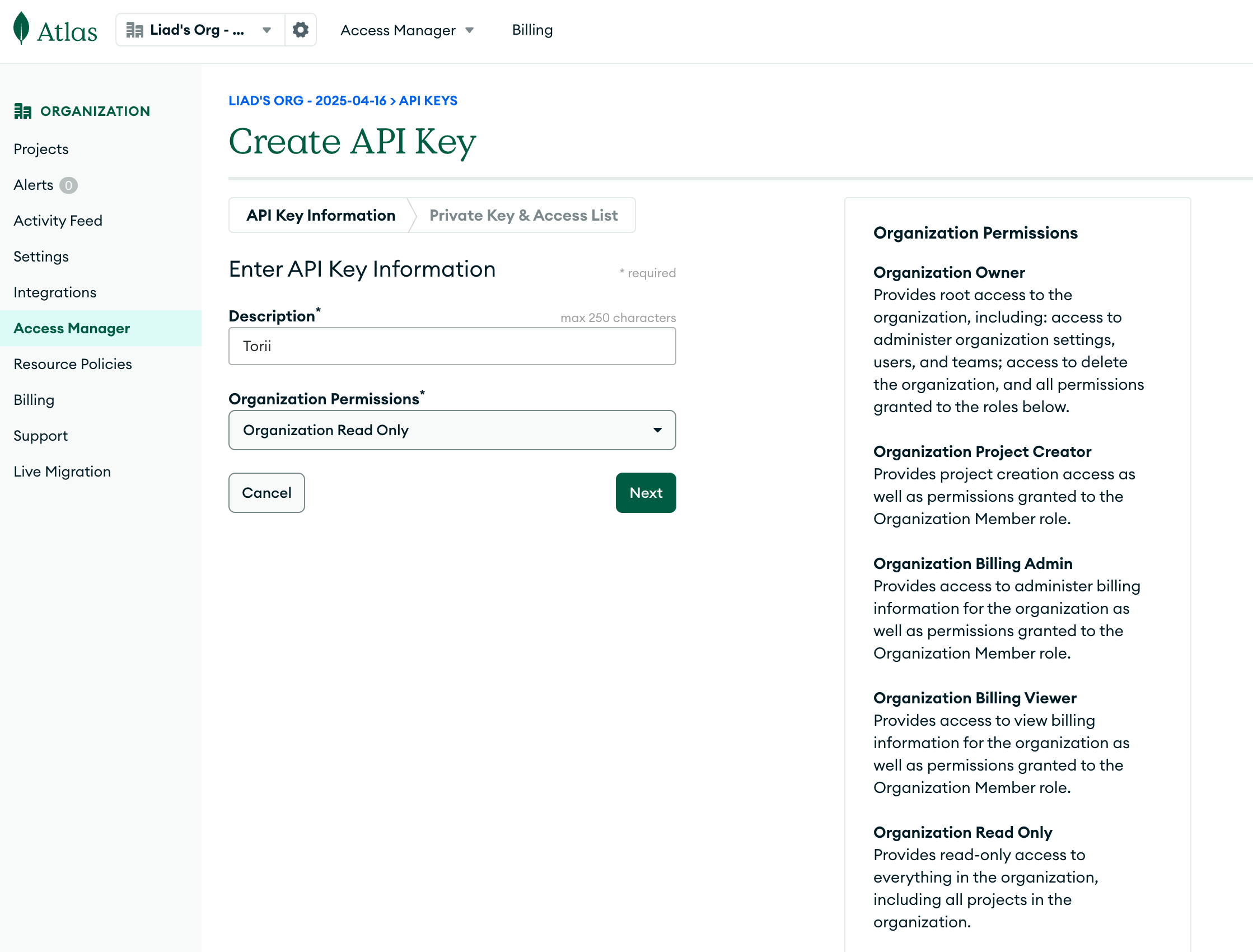Select the API Key Information step tab

point(321,216)
